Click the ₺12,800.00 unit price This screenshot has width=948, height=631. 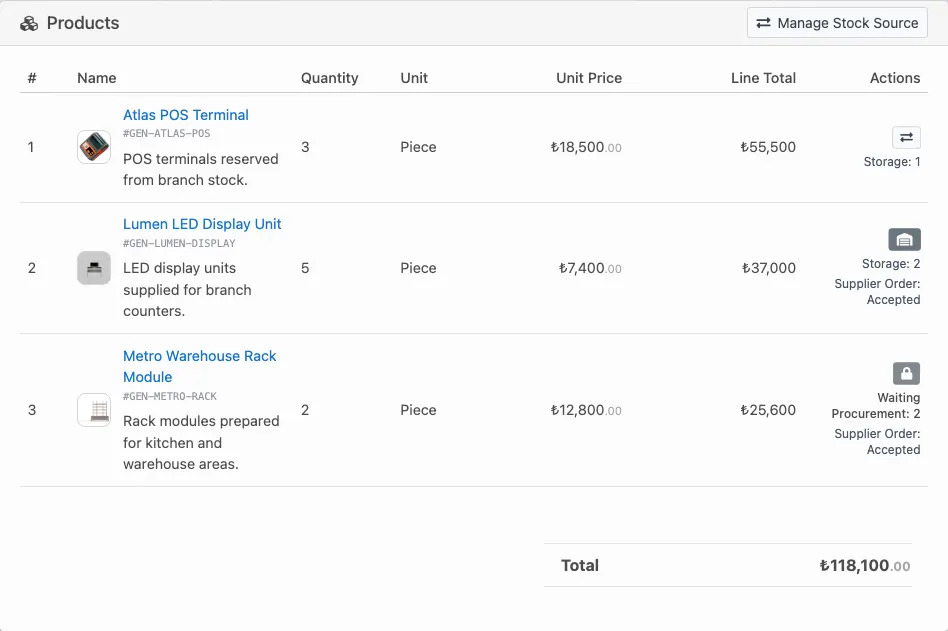tap(586, 410)
